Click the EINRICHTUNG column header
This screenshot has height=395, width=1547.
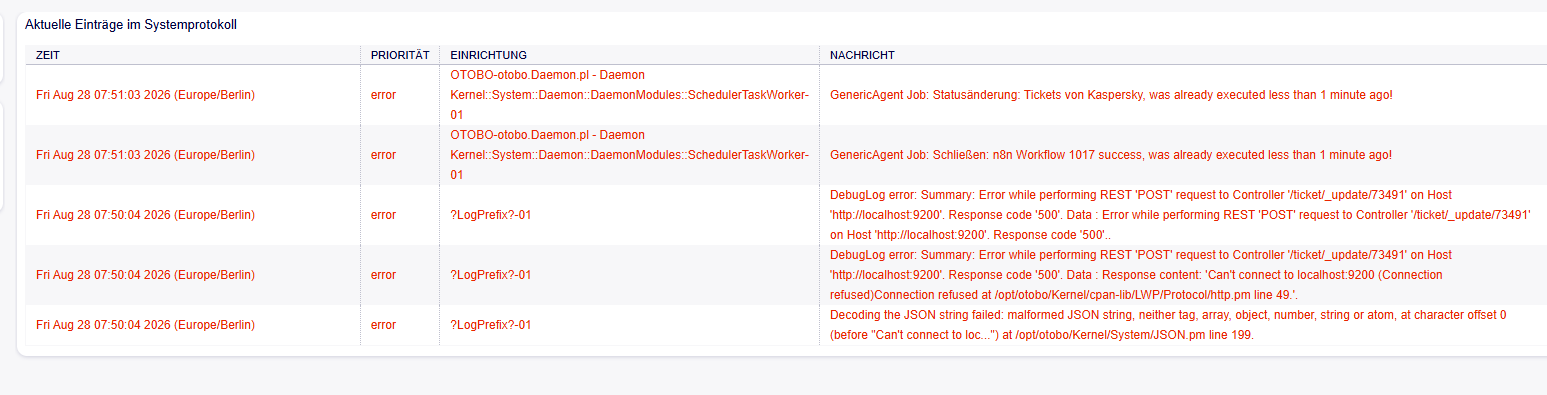tap(489, 55)
